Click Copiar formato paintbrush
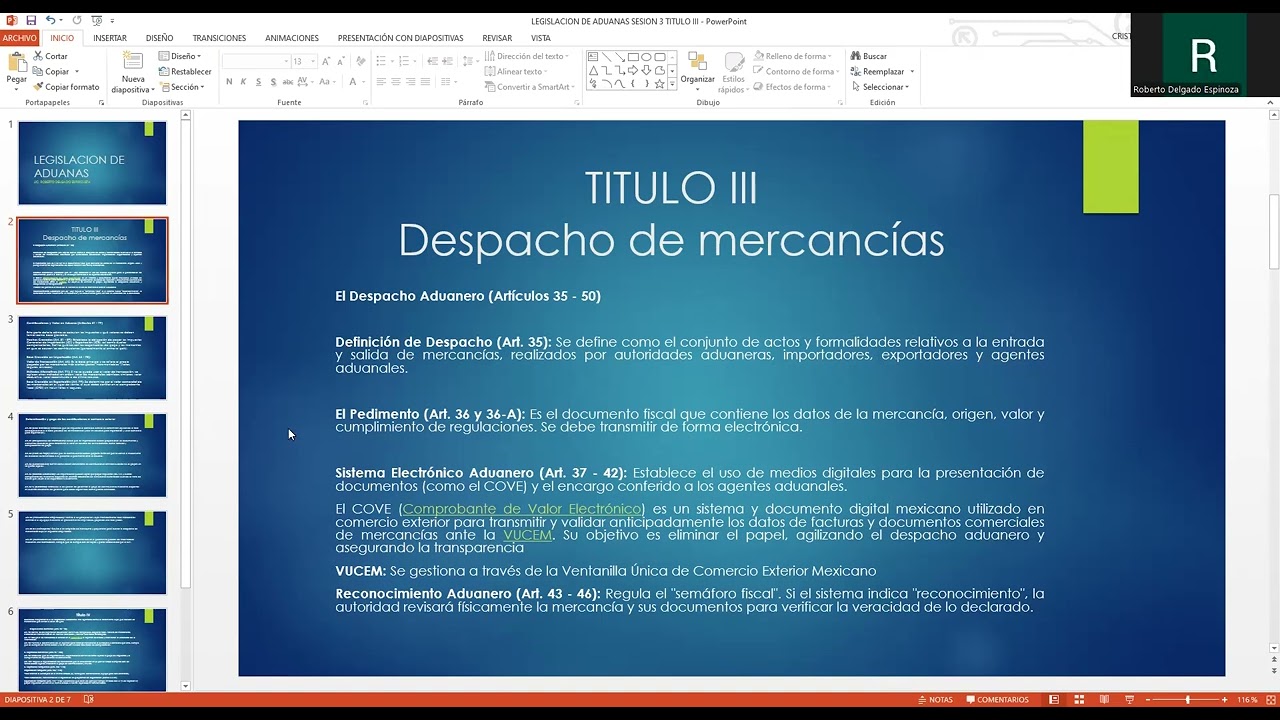This screenshot has width=1280, height=720. [66, 87]
